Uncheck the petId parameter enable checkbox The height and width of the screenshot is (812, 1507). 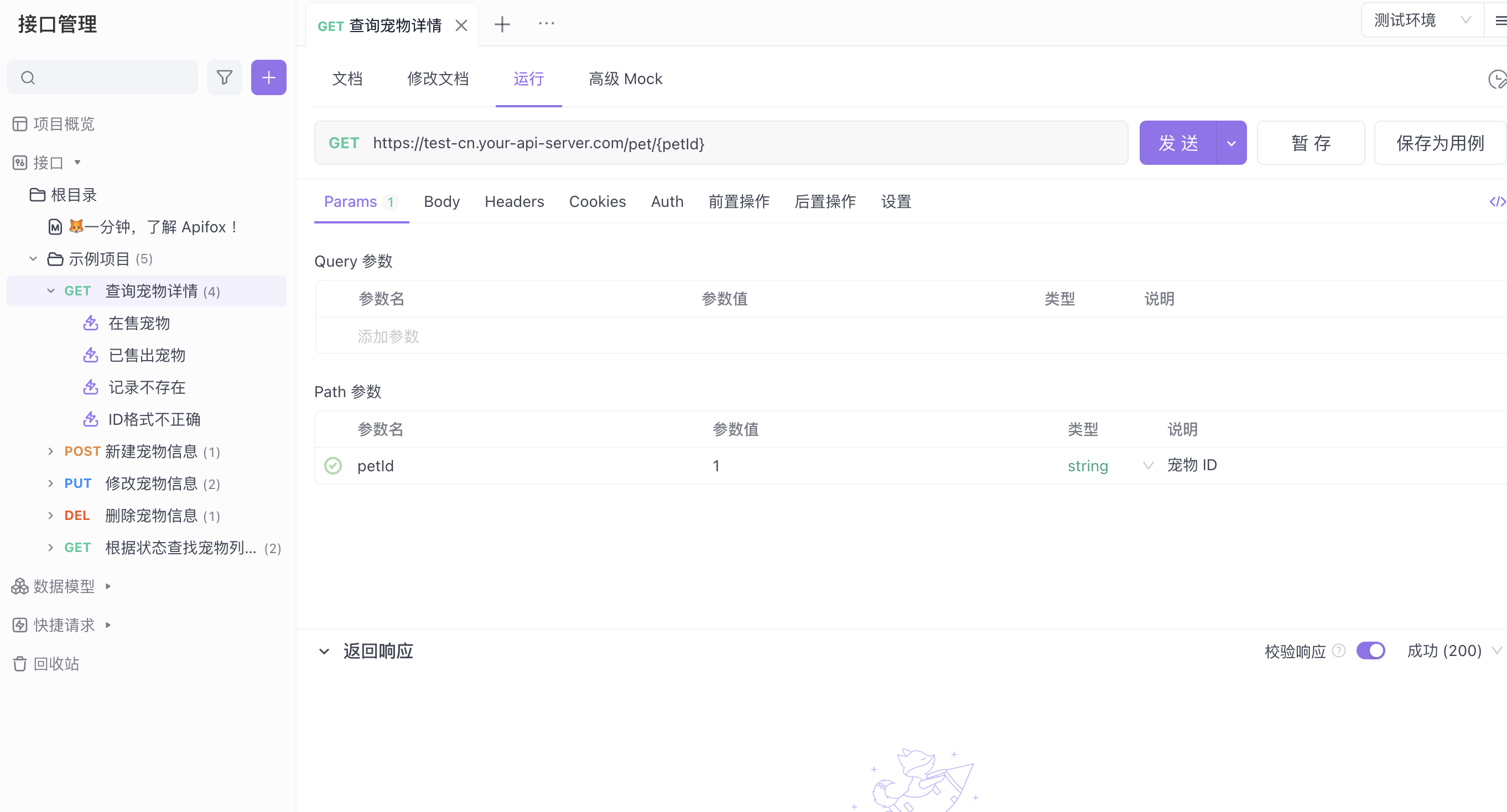pyautogui.click(x=333, y=466)
